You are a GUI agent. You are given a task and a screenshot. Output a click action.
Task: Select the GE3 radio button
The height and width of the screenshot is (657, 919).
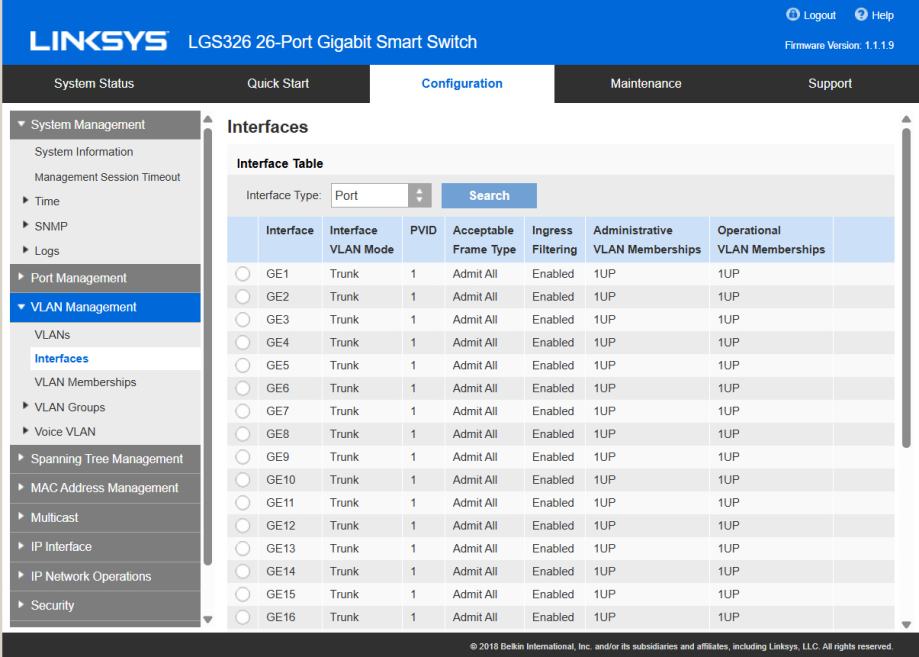pos(243,319)
